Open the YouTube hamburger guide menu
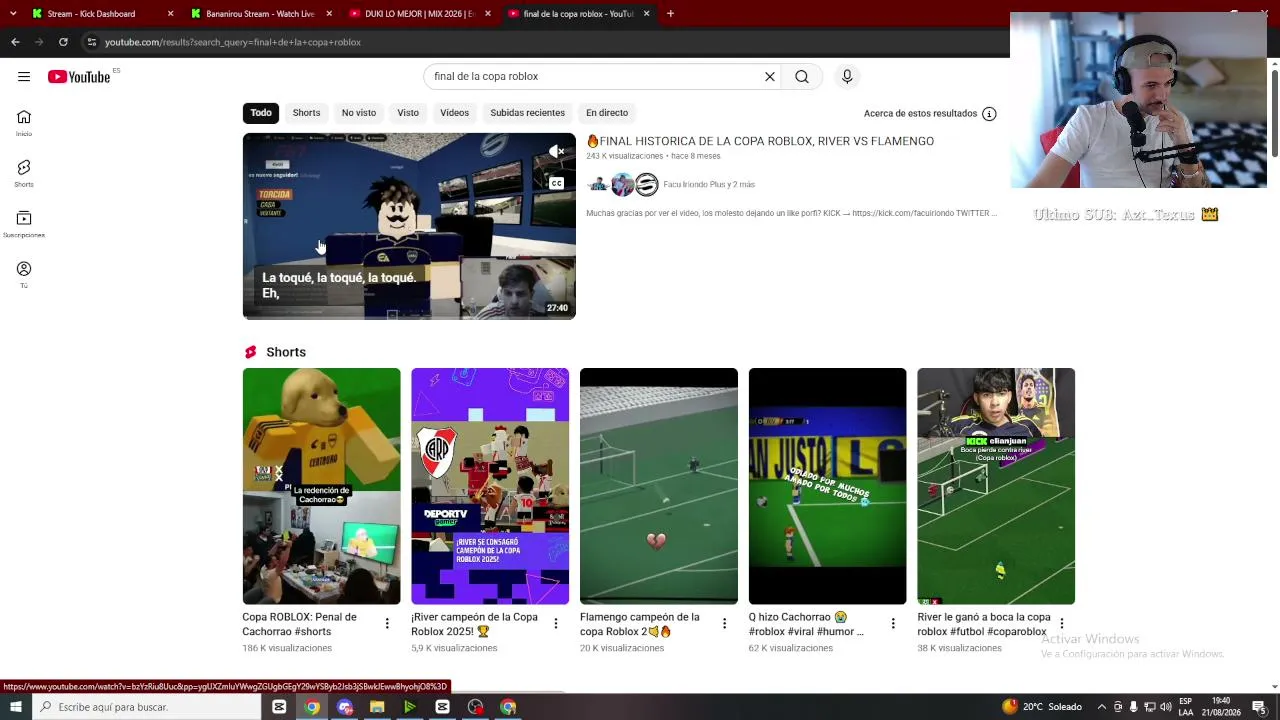Image resolution: width=1280 pixels, height=720 pixels. pos(24,76)
